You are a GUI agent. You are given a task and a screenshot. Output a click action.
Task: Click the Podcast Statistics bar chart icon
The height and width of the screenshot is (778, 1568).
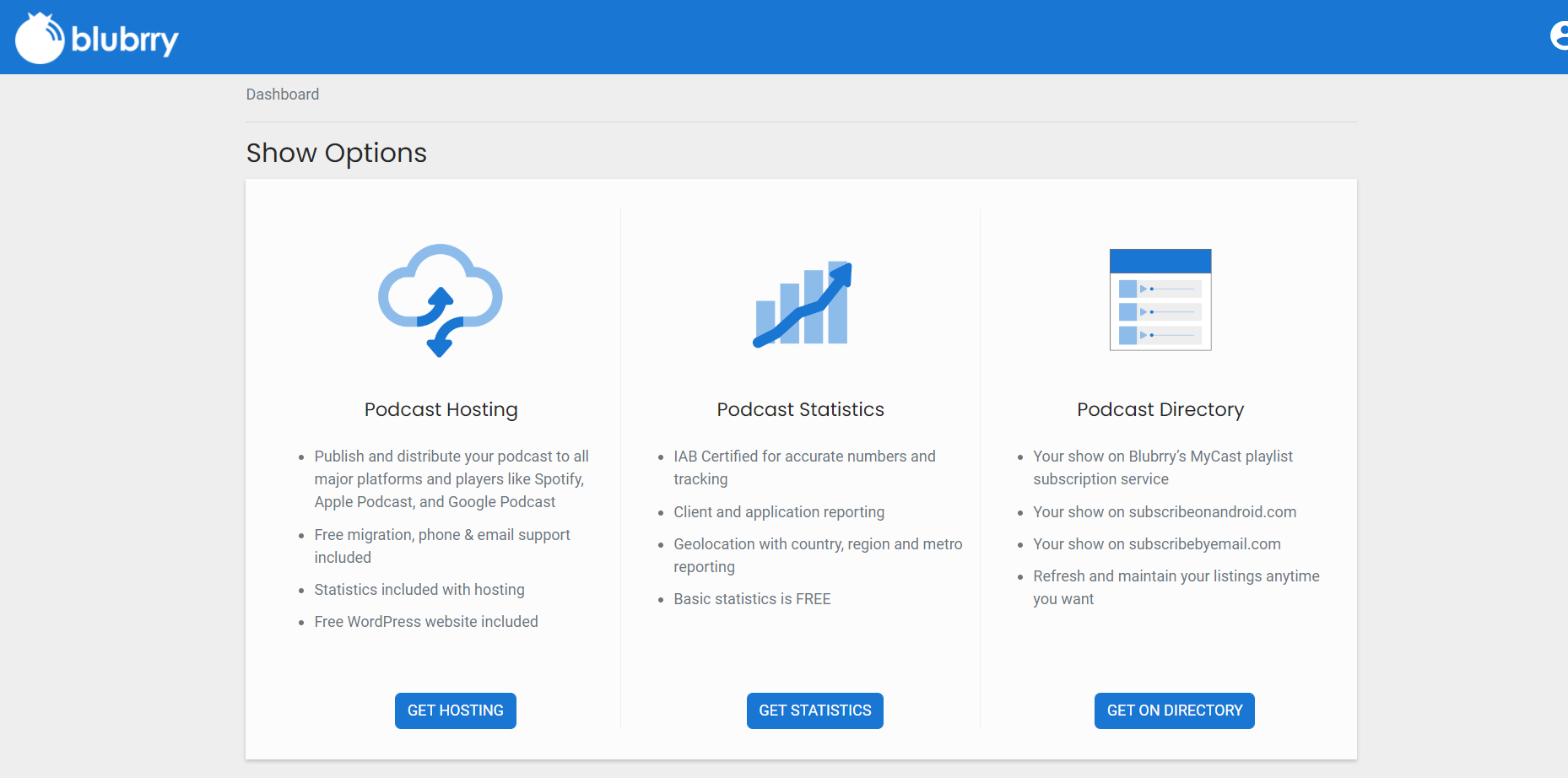pos(803,304)
